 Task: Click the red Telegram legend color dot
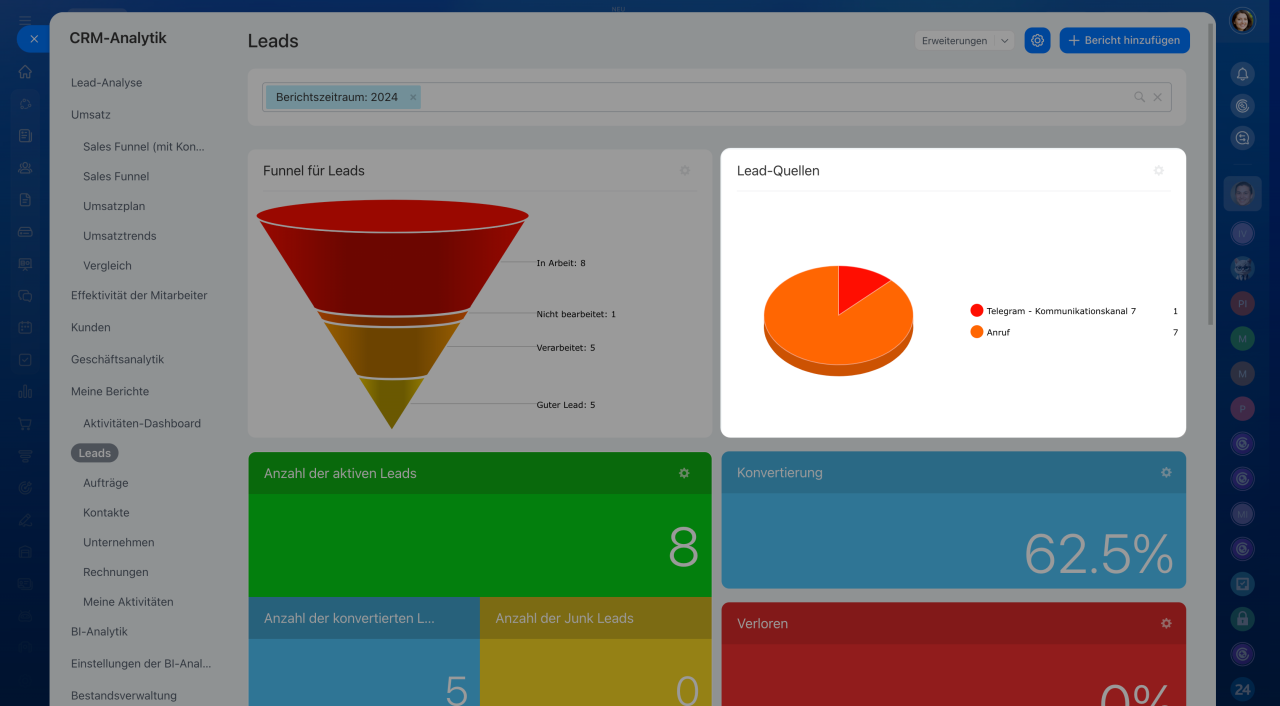click(977, 311)
